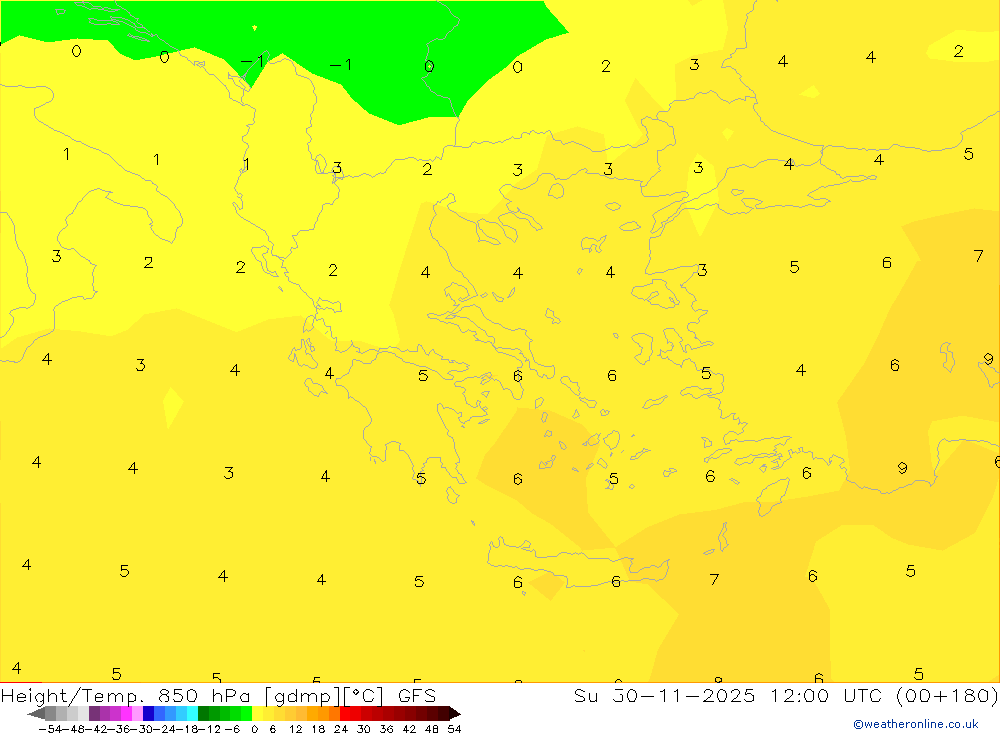Click the 9 value in southwestern Turkey
1000x733 pixels.
pyautogui.click(x=902, y=468)
